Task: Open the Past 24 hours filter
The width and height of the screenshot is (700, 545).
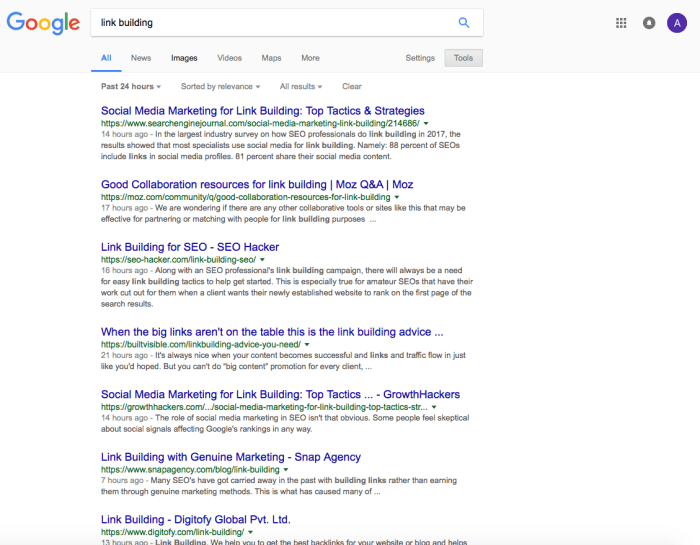Action: pyautogui.click(x=131, y=86)
